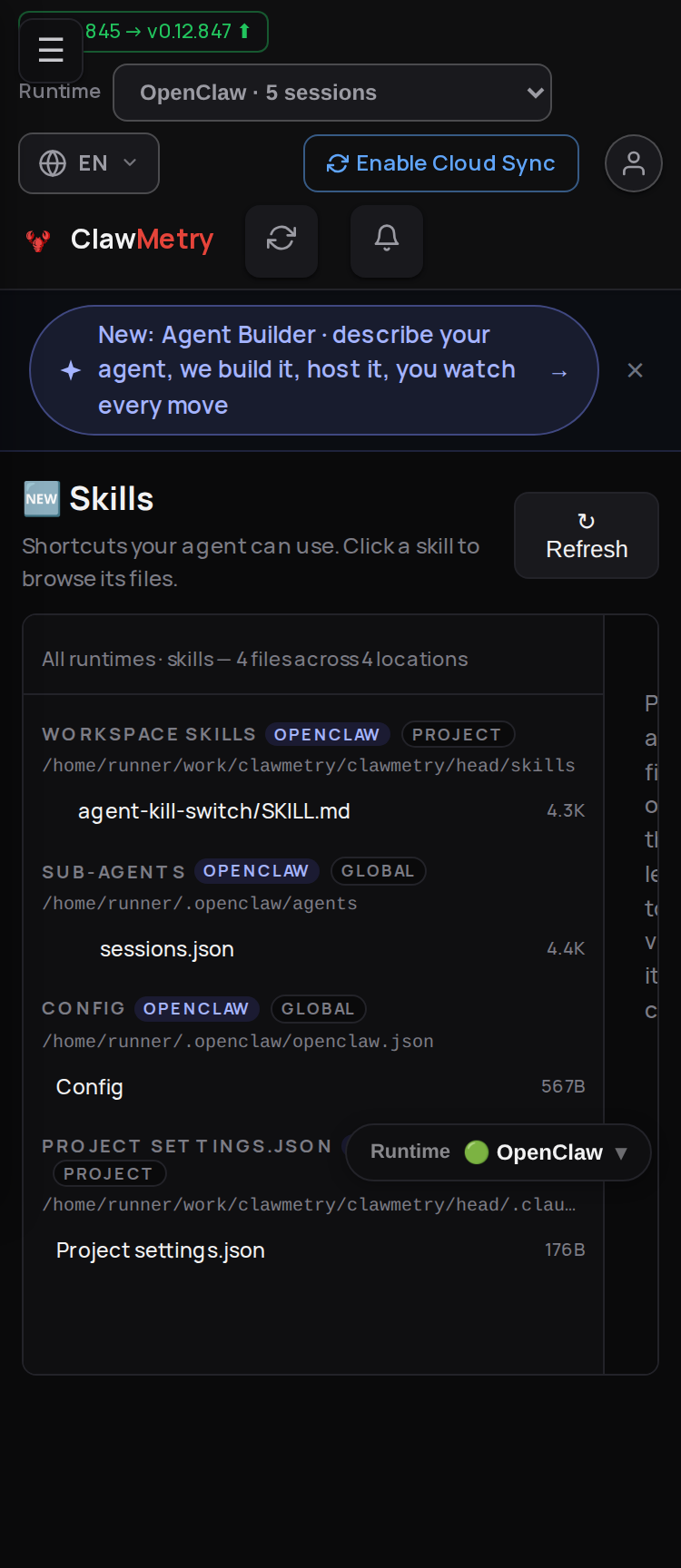Click the version update badge
This screenshot has height=1568, width=681.
coord(167,31)
